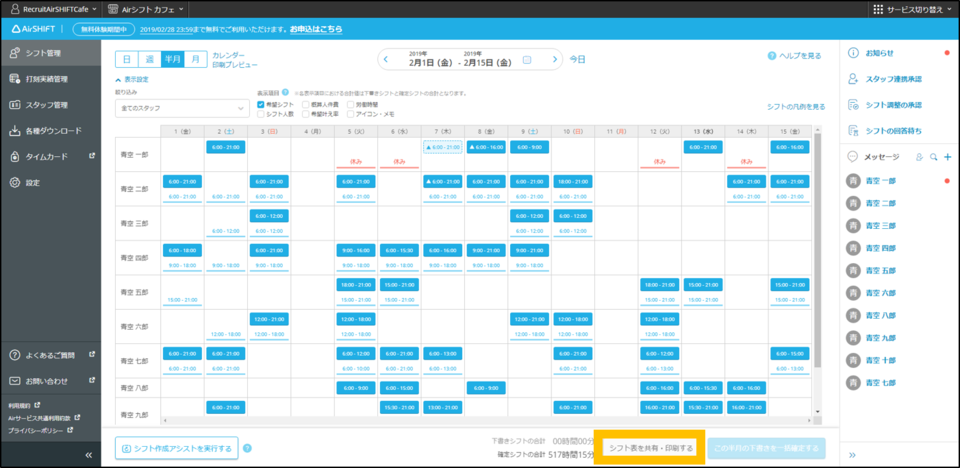Open the 全てのスタッフ filter dropdown
Image resolution: width=960 pixels, height=468 pixels.
click(x=182, y=107)
